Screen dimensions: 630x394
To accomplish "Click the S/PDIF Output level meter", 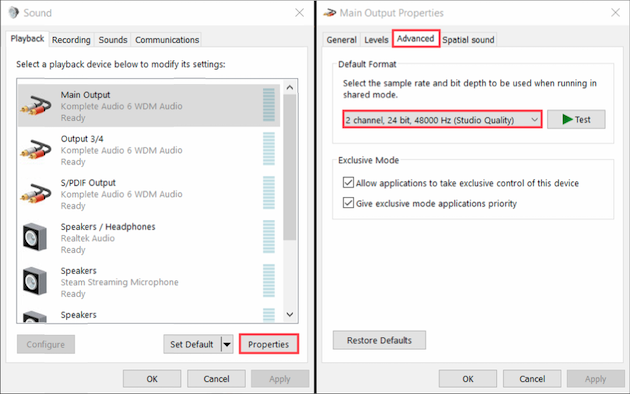I will [x=269, y=193].
